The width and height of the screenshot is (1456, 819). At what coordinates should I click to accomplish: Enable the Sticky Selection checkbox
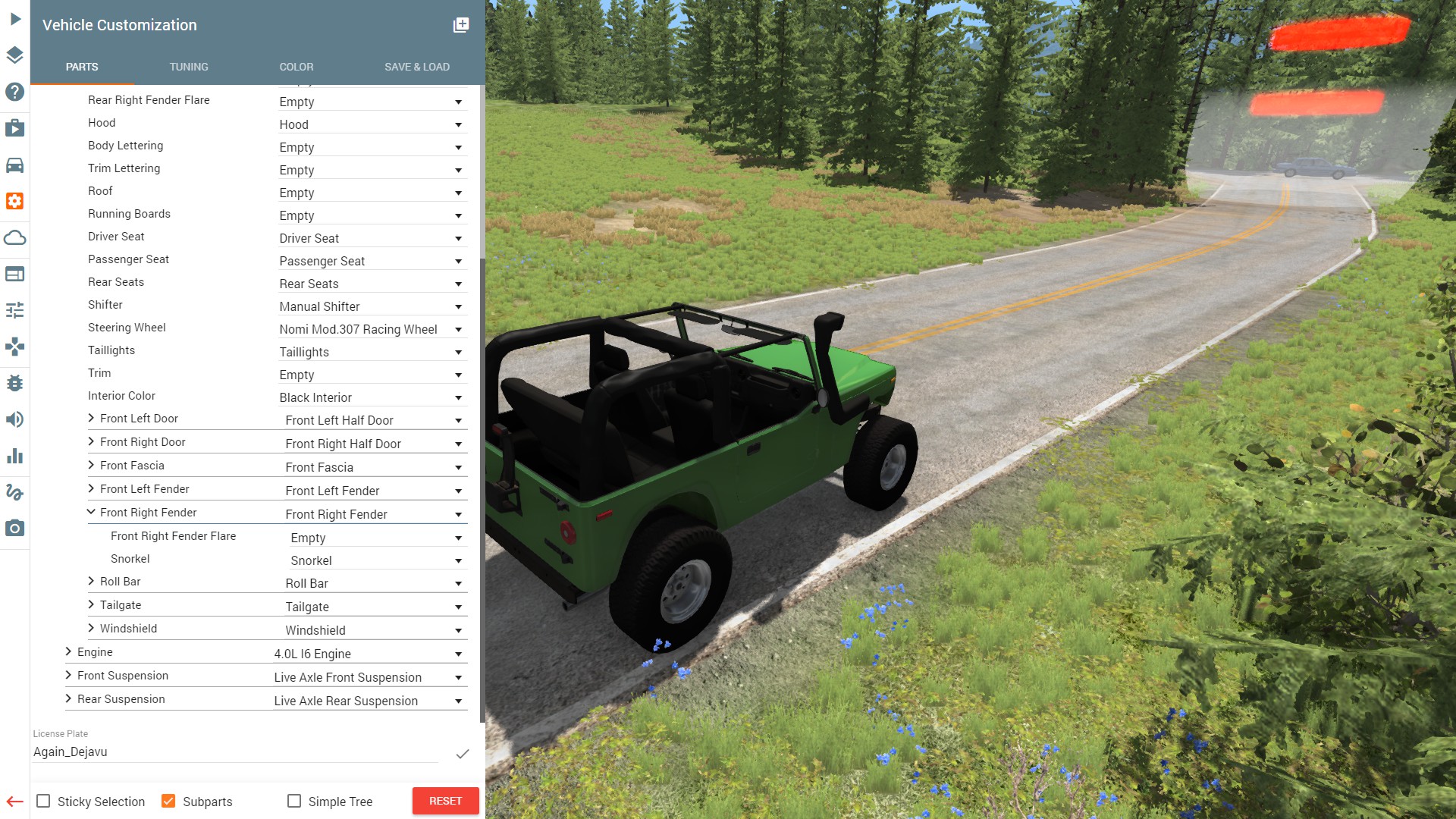[x=44, y=801]
